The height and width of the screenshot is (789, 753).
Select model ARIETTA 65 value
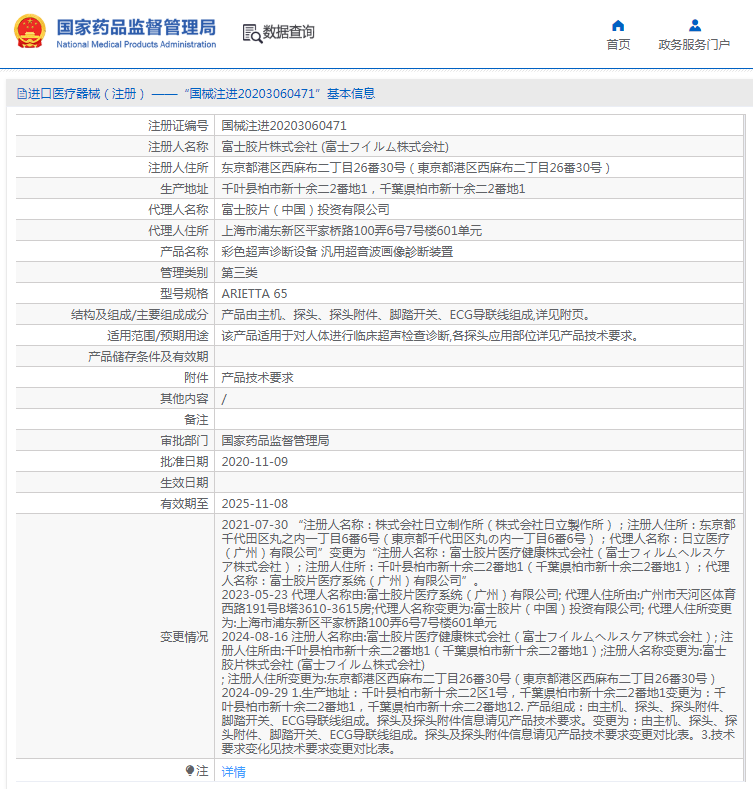(x=254, y=294)
